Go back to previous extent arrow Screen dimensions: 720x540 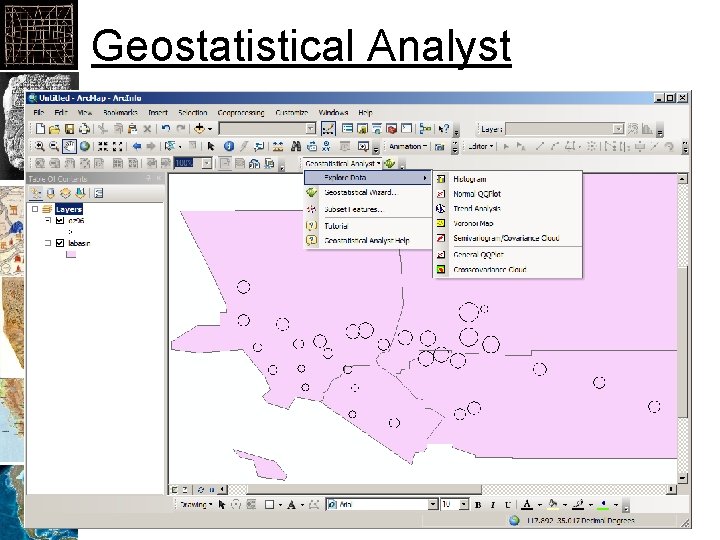[x=136, y=146]
